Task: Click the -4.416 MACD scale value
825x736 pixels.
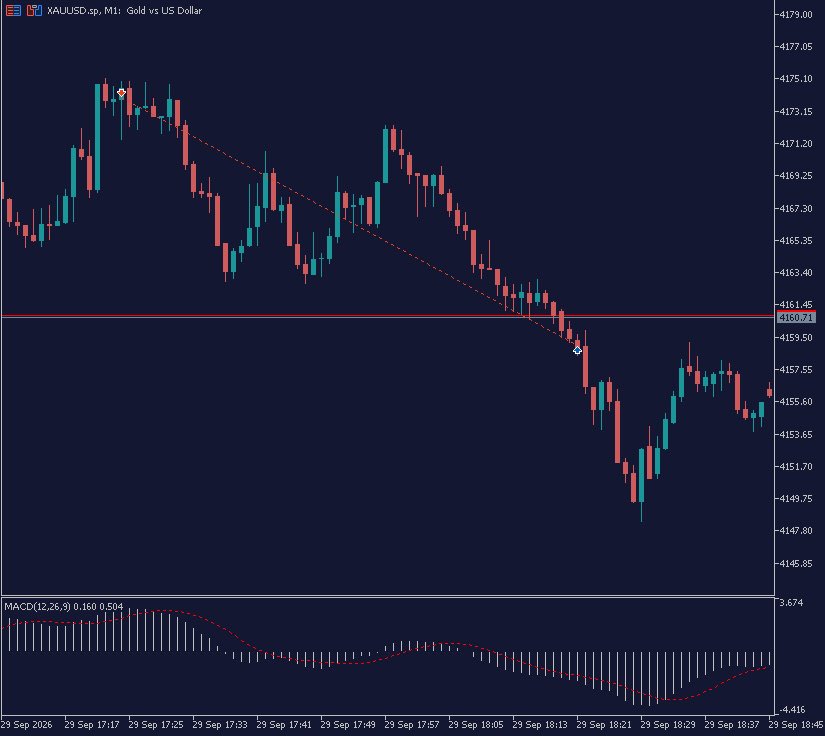Action: [x=791, y=710]
